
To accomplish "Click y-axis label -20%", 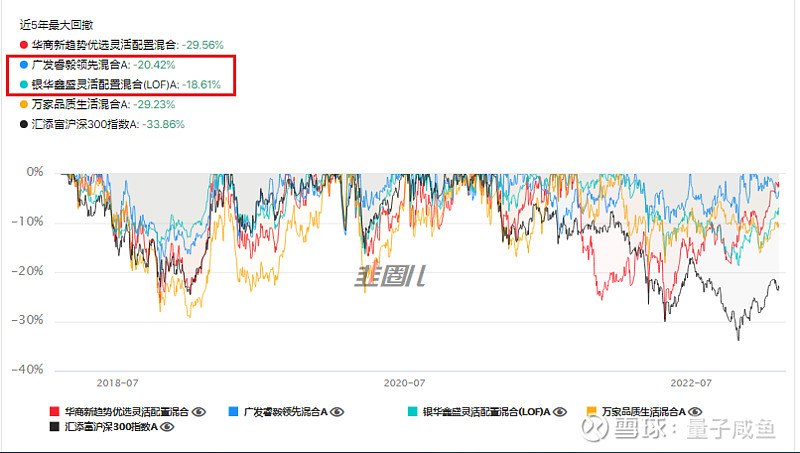I will pyautogui.click(x=28, y=271).
